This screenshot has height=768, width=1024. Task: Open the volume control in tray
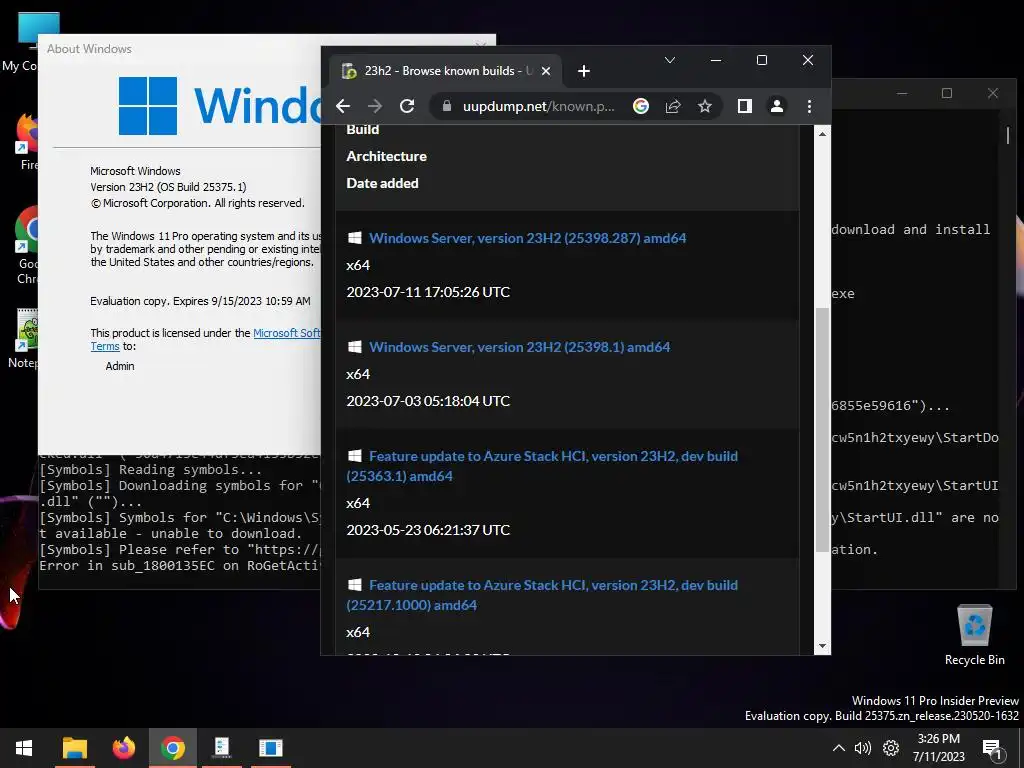coord(863,748)
